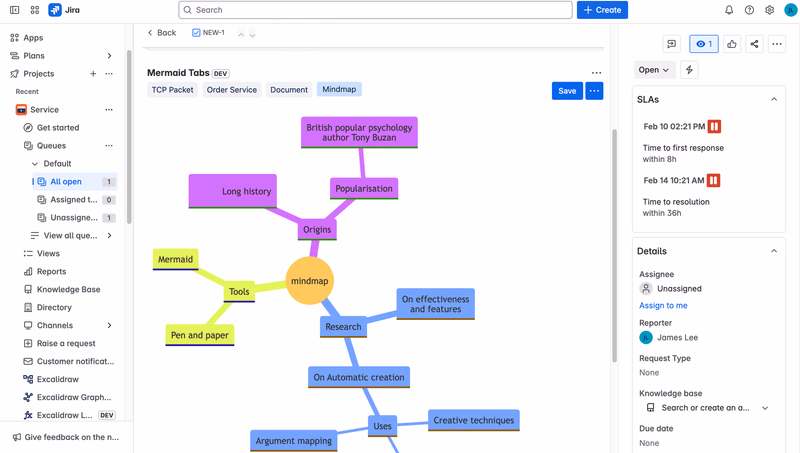Screen dimensions: 800x453
Task: Click the Jira logo
Action: click(64, 10)
